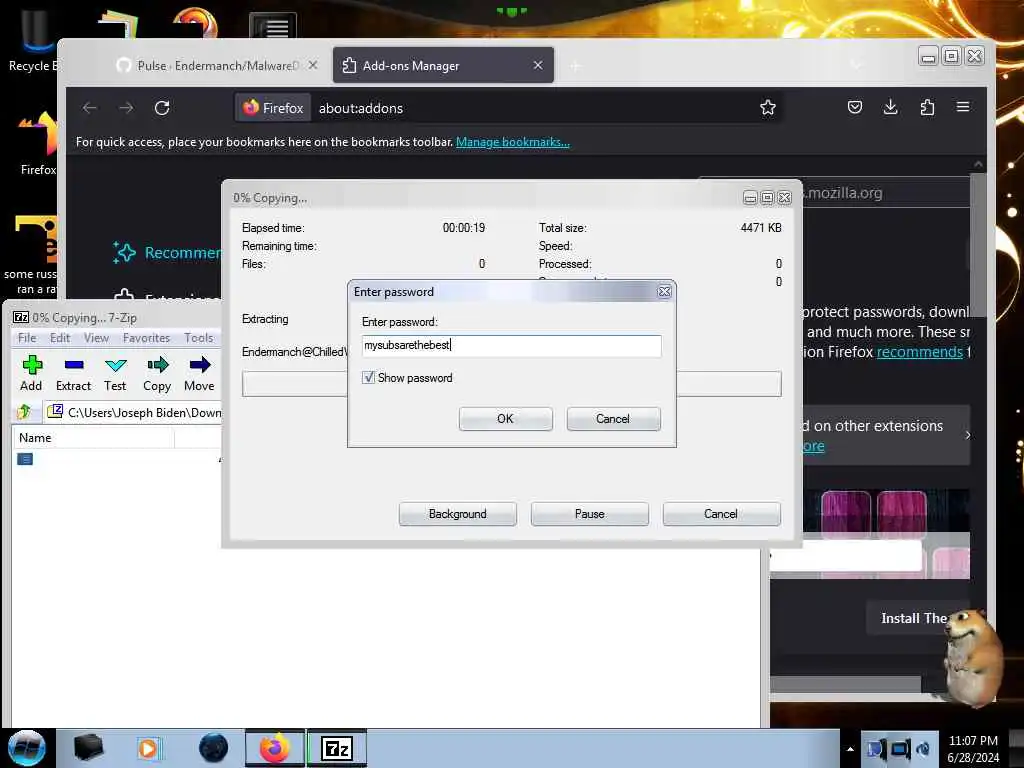Show hidden system tray icons
1024x768 pixels.
pyautogui.click(x=850, y=749)
